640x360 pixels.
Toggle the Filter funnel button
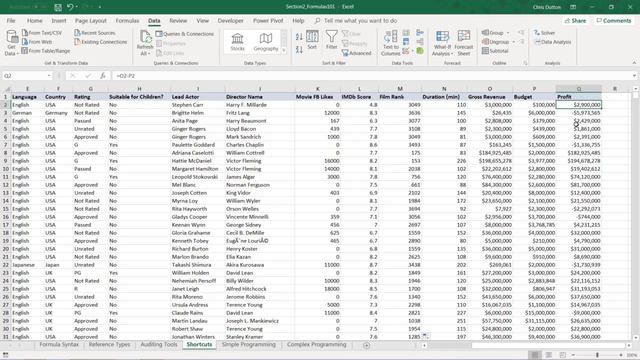pyautogui.click(x=331, y=40)
